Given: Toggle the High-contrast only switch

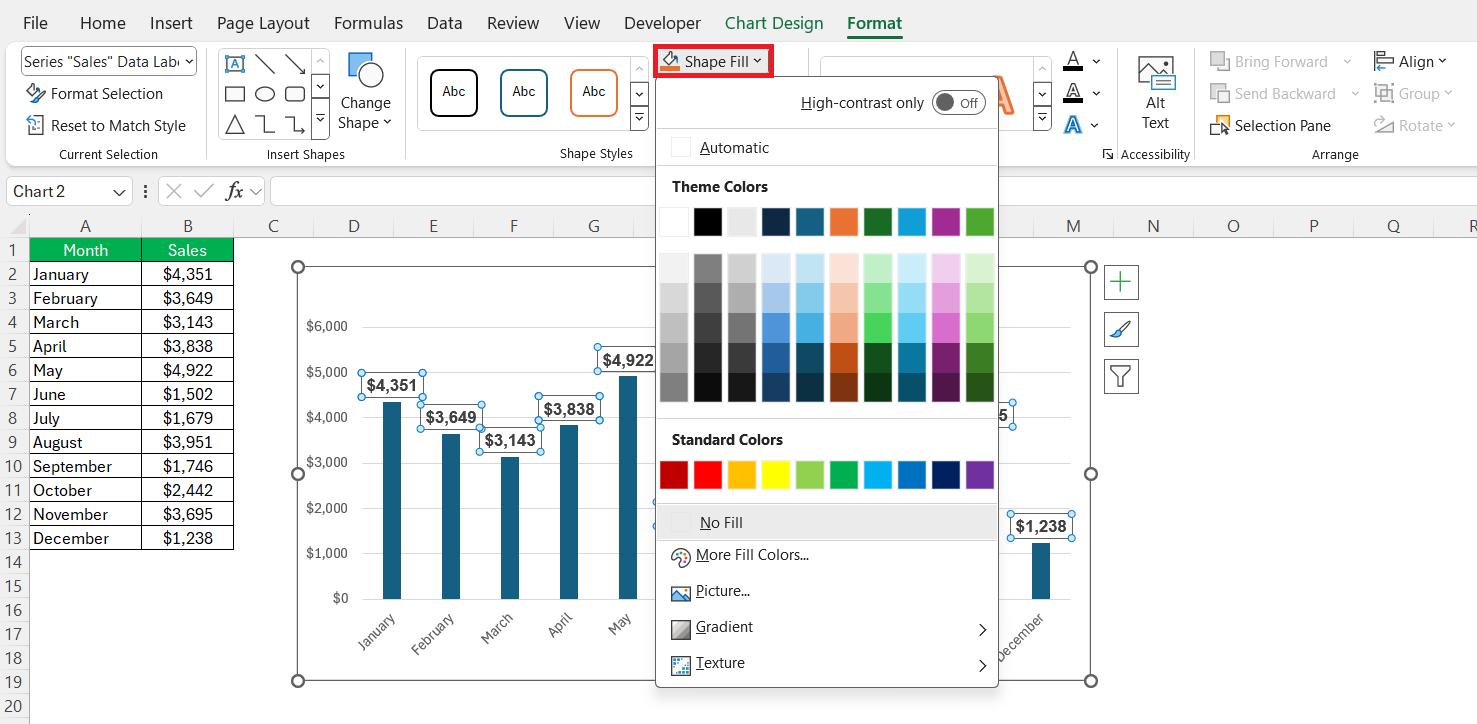Looking at the screenshot, I should tap(958, 103).
